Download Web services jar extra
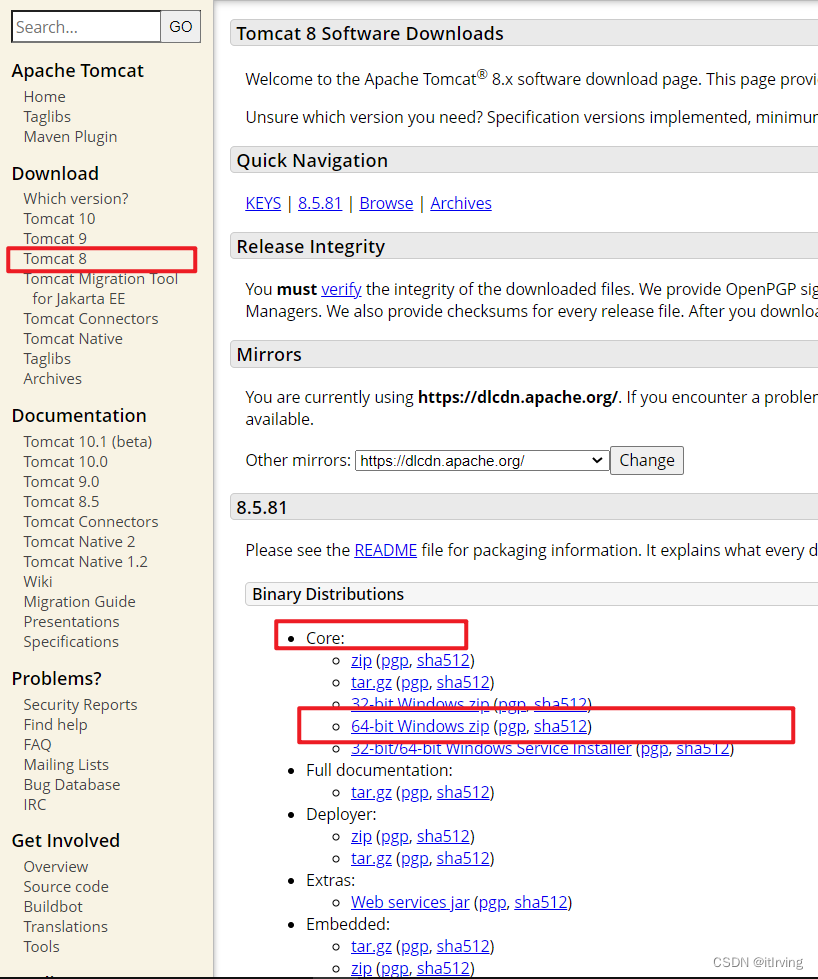The height and width of the screenshot is (979, 818). click(x=410, y=902)
